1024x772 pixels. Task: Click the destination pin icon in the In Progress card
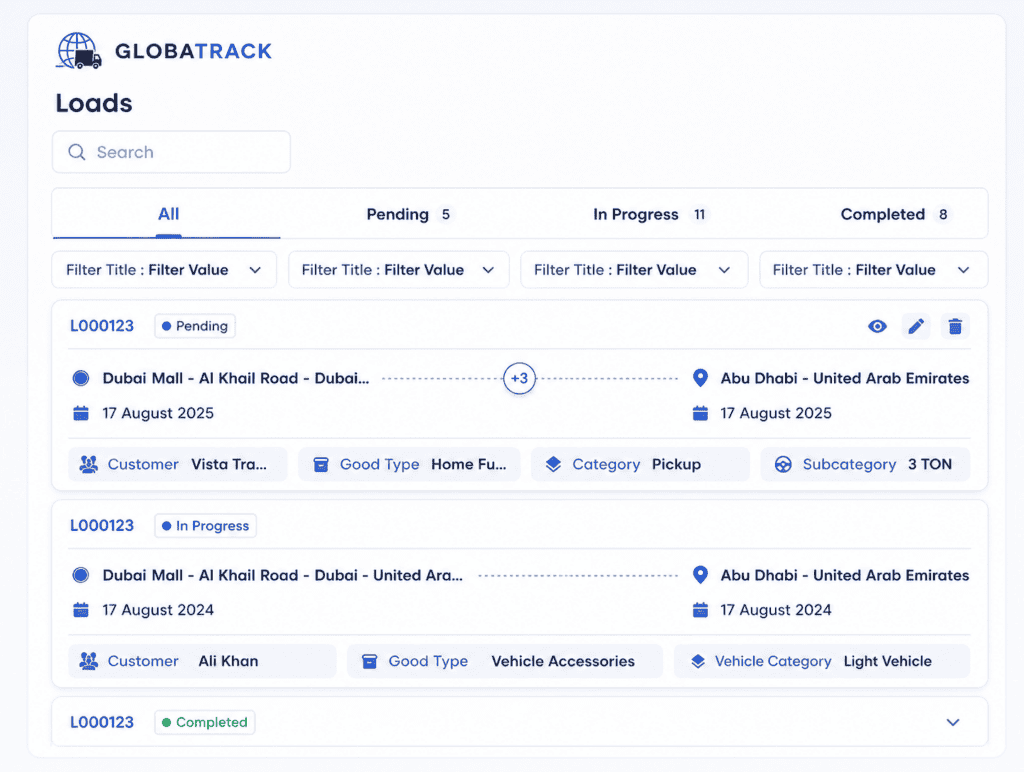(x=700, y=575)
